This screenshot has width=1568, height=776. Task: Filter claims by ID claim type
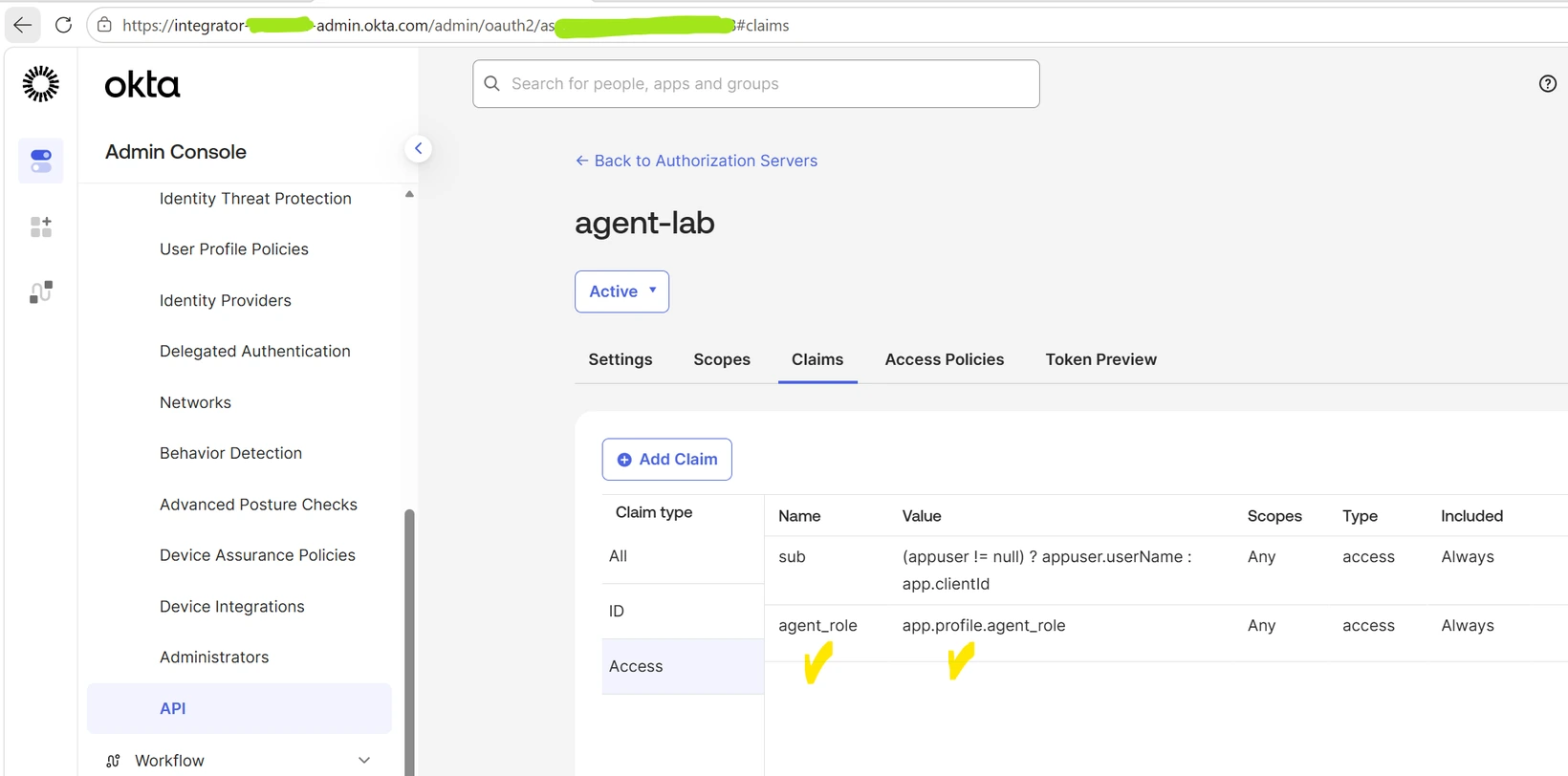[x=683, y=611]
